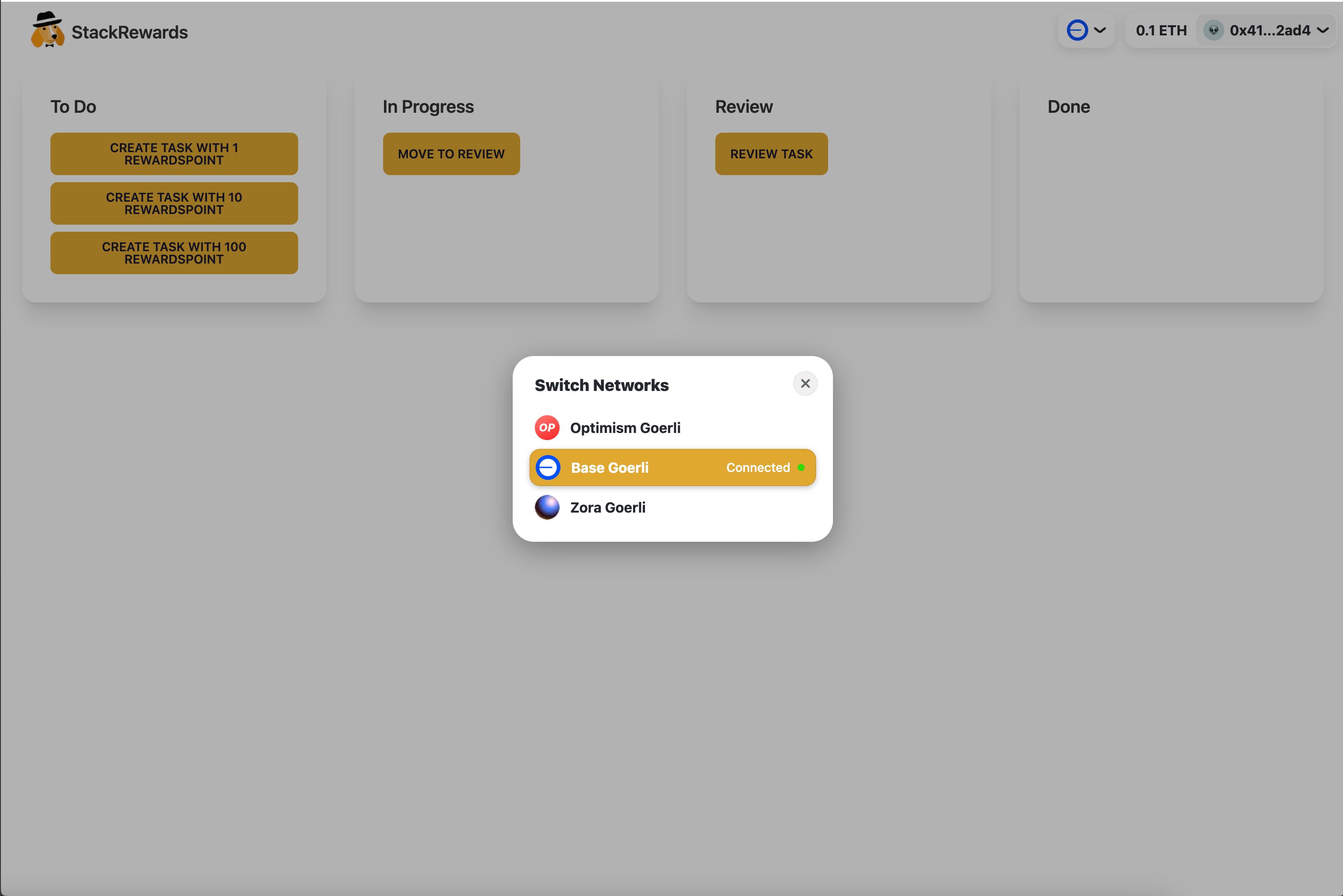1343x896 pixels.
Task: Select the Zora Goerli network icon
Action: pos(547,507)
